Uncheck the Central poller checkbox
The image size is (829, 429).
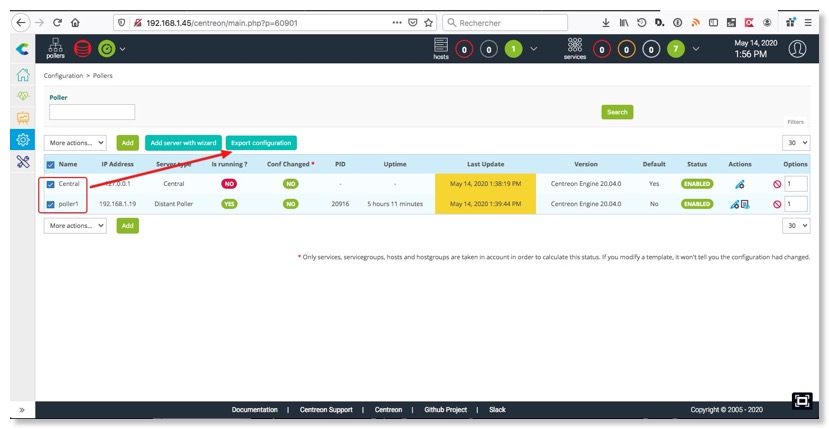point(51,184)
